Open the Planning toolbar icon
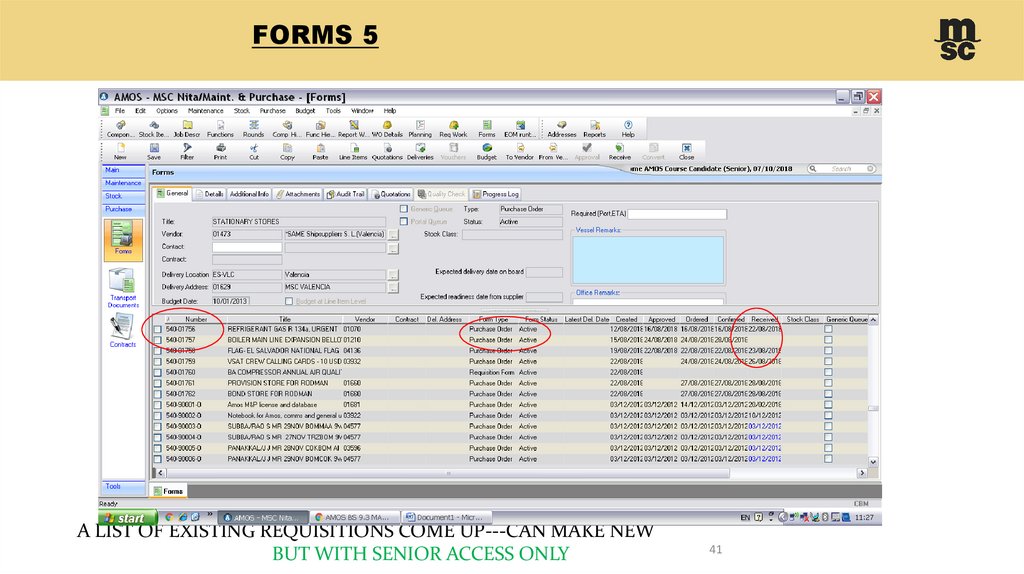Viewport: 1024px width, 574px height. (420, 129)
